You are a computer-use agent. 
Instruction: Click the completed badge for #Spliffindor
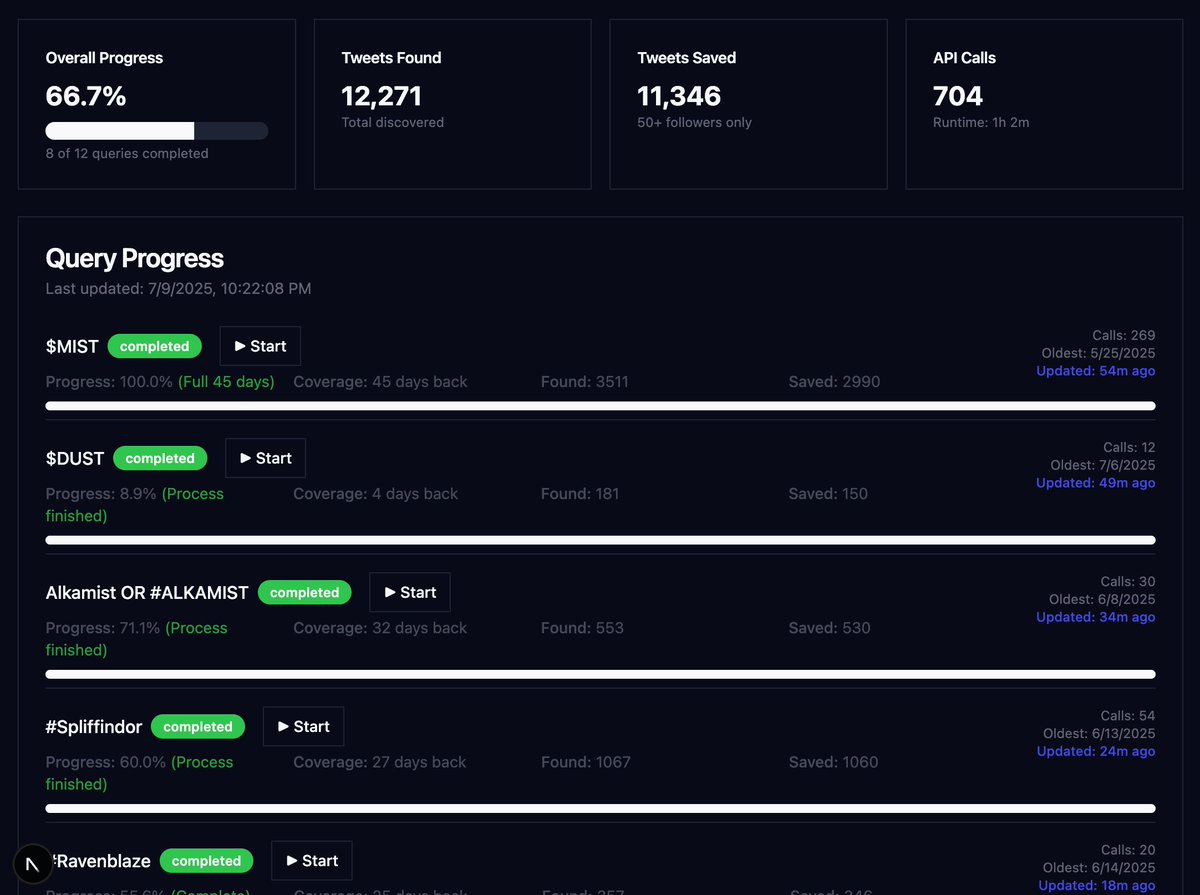click(198, 727)
